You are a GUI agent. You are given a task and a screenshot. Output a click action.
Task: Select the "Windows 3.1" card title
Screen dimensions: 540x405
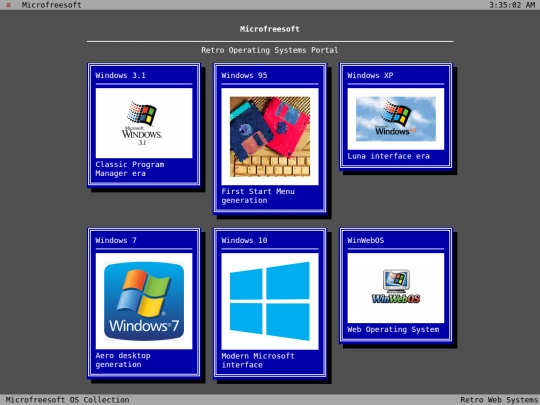pos(121,75)
